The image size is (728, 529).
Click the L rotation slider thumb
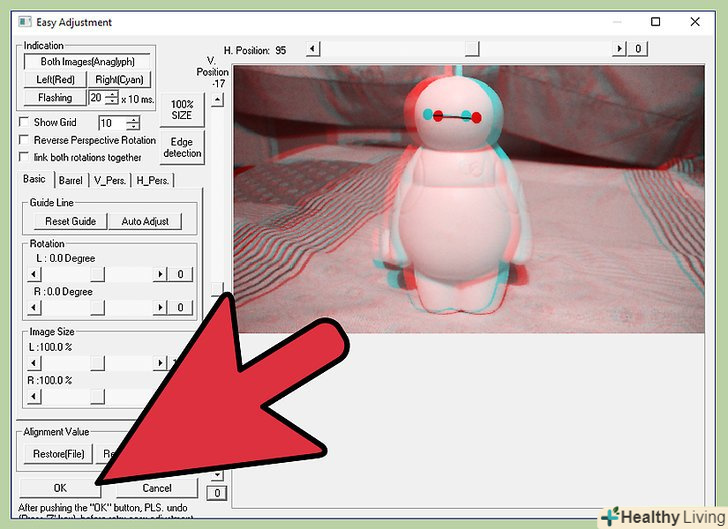point(98,274)
